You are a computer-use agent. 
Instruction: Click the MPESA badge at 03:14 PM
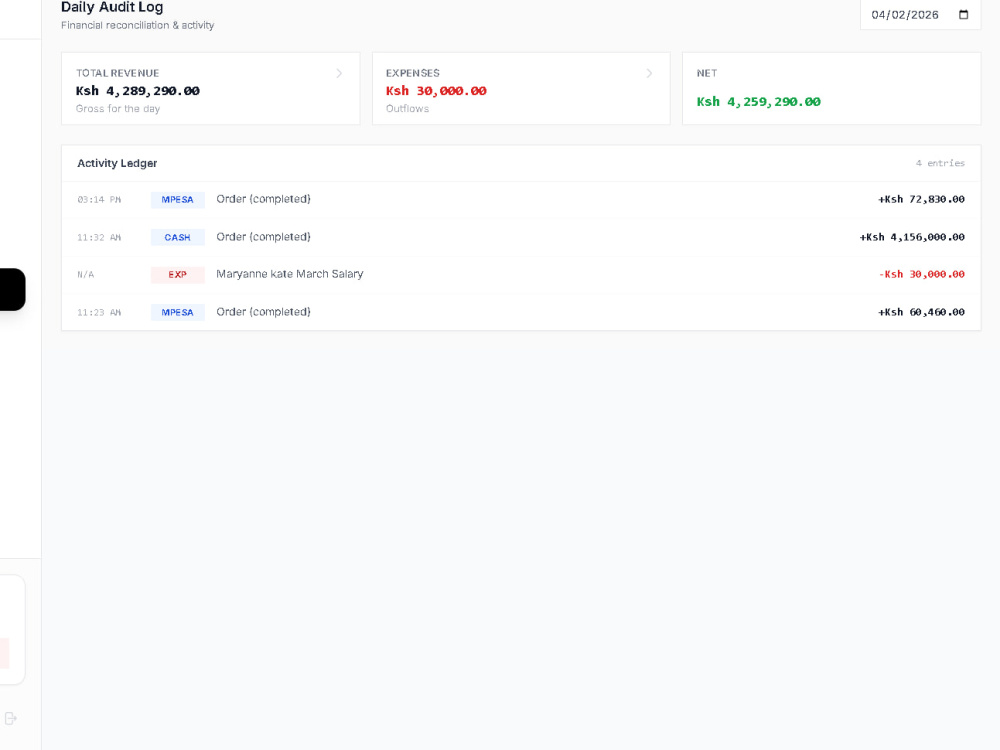177,200
